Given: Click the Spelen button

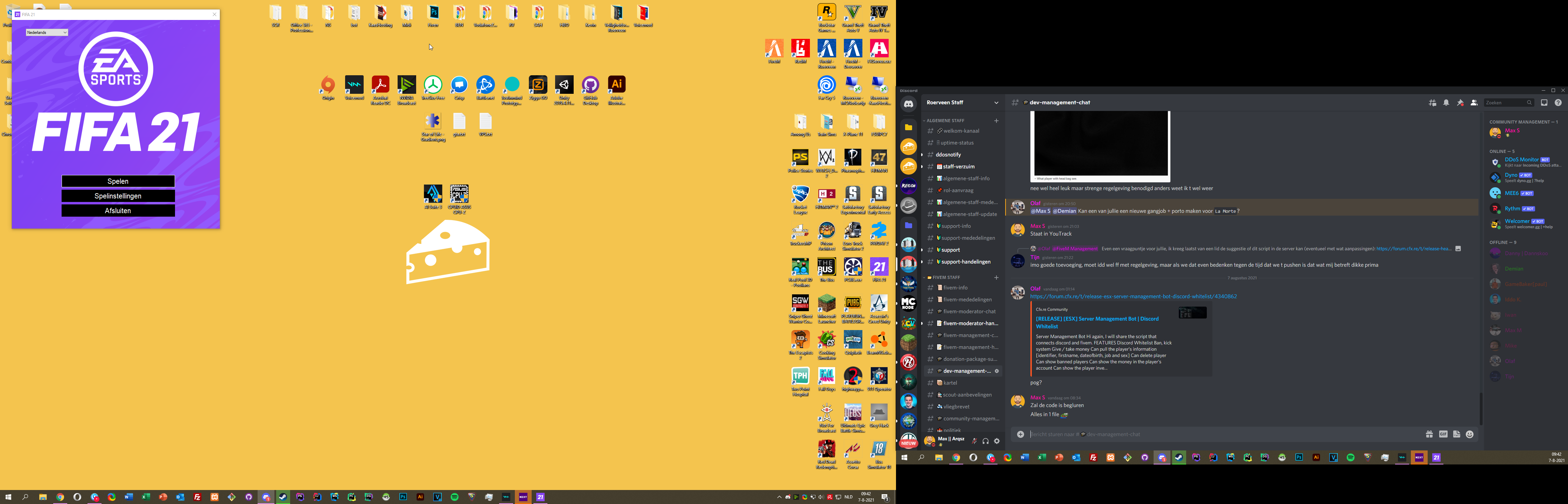Looking at the screenshot, I should pos(118,181).
